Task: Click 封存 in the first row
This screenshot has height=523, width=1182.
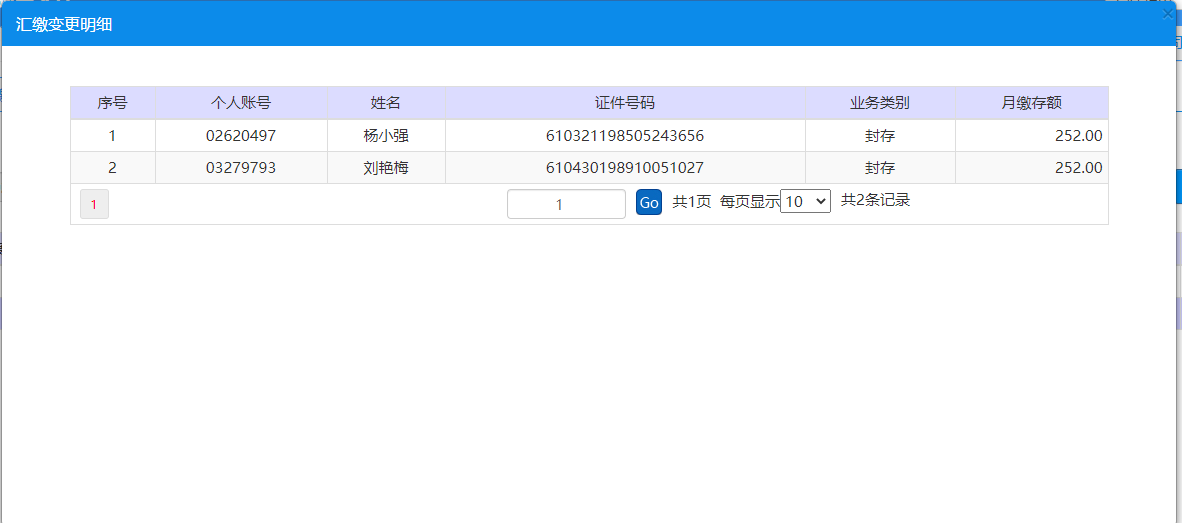Action: pyautogui.click(x=880, y=136)
